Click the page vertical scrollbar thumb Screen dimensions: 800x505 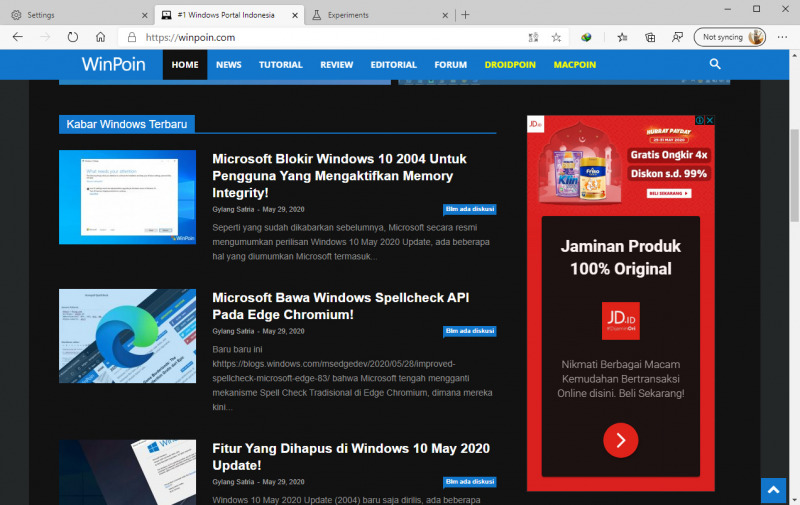pyautogui.click(x=794, y=175)
